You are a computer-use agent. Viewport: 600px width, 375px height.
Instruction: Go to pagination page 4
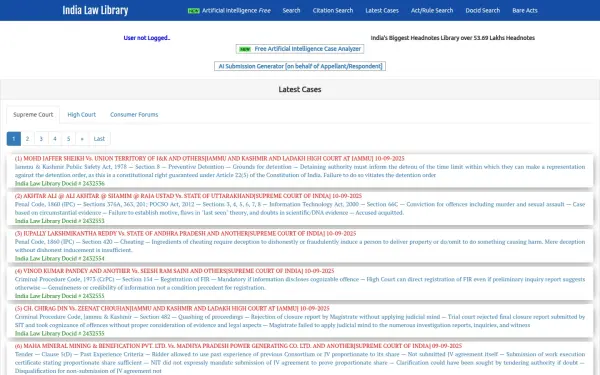[x=55, y=139]
